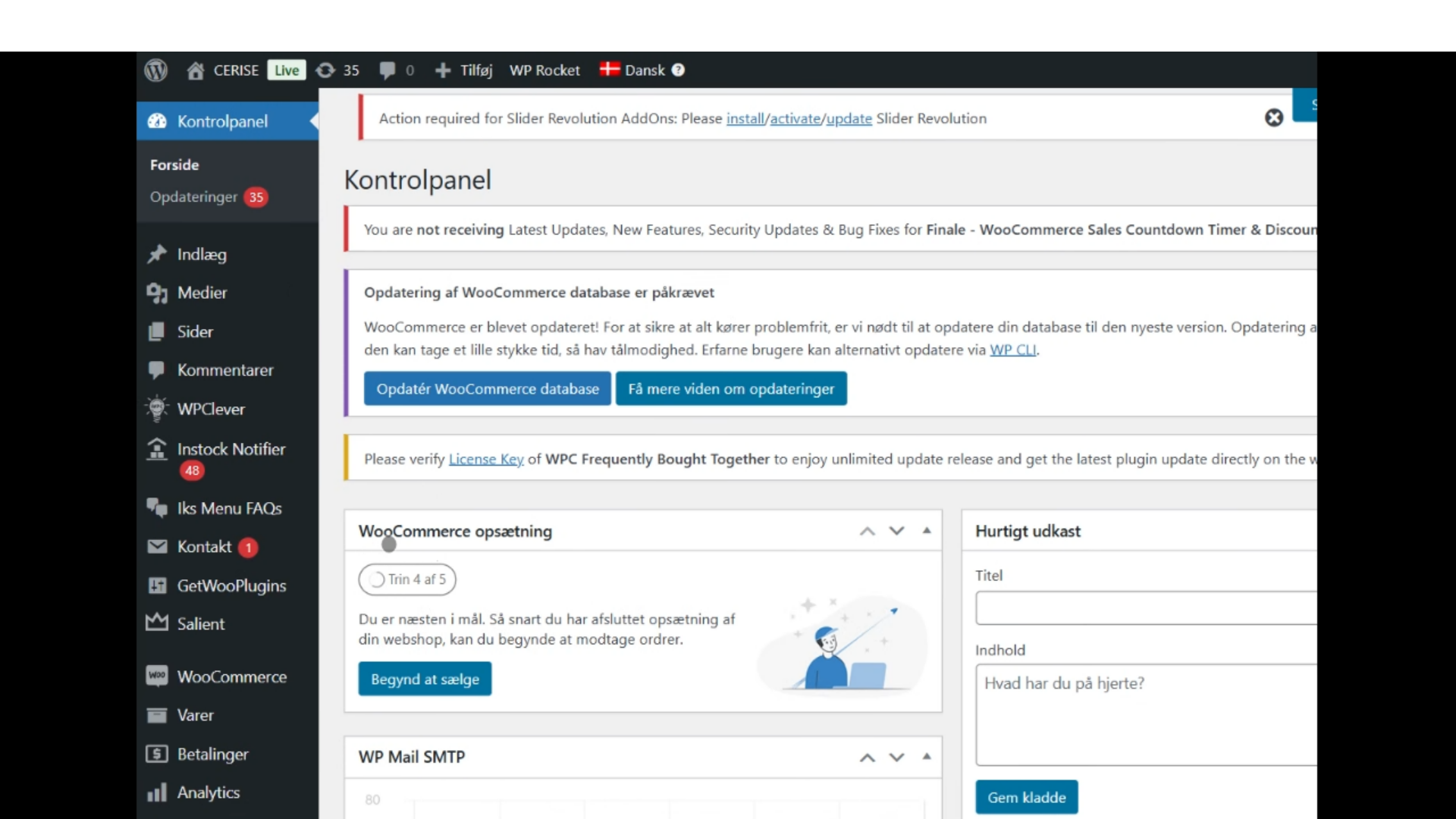Screen dimensions: 1456x819
Task: Open the Forside submenu item
Action: coord(174,165)
